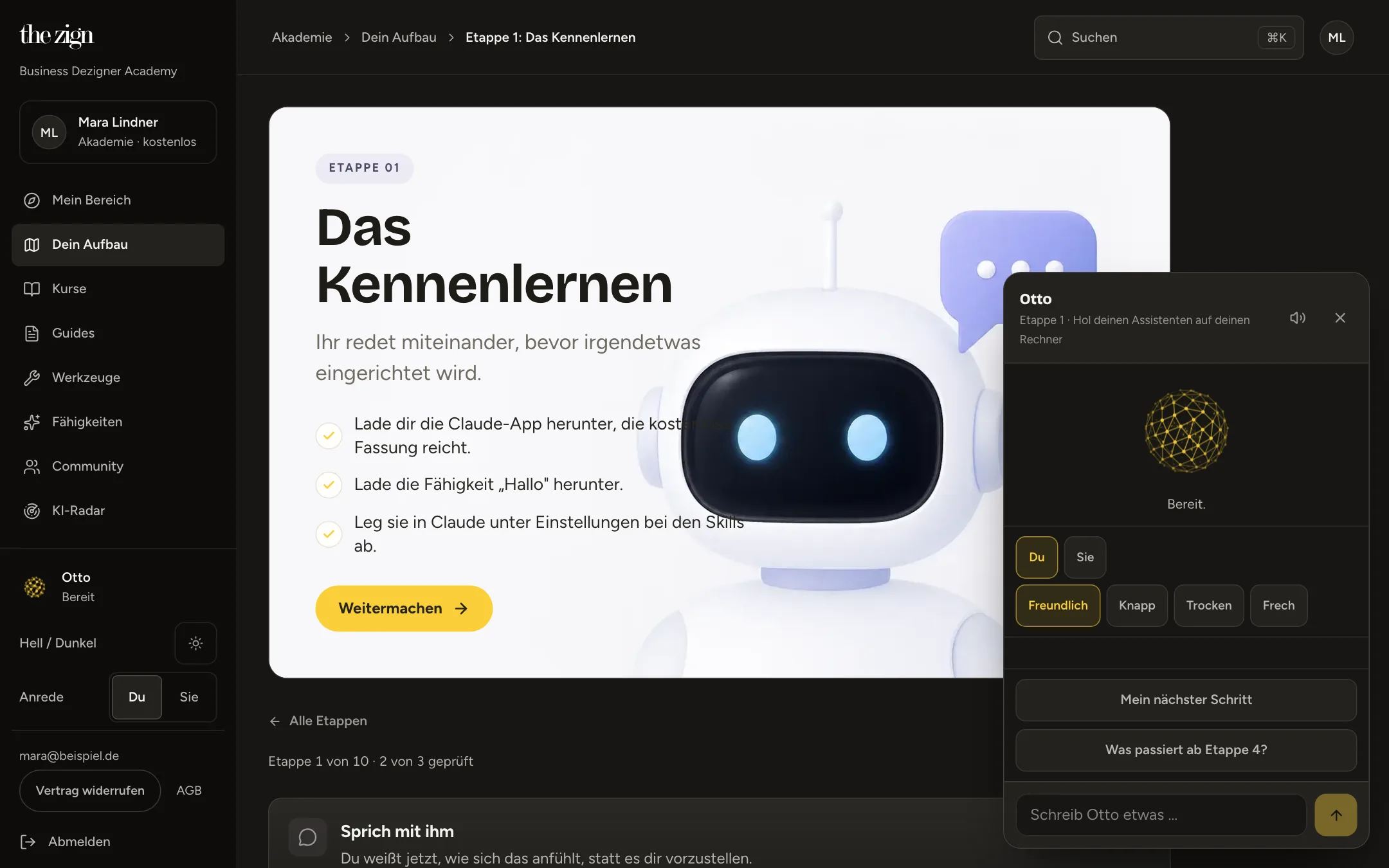Open ML avatar menu at top right
Viewport: 1389px width, 868px height.
click(x=1336, y=37)
